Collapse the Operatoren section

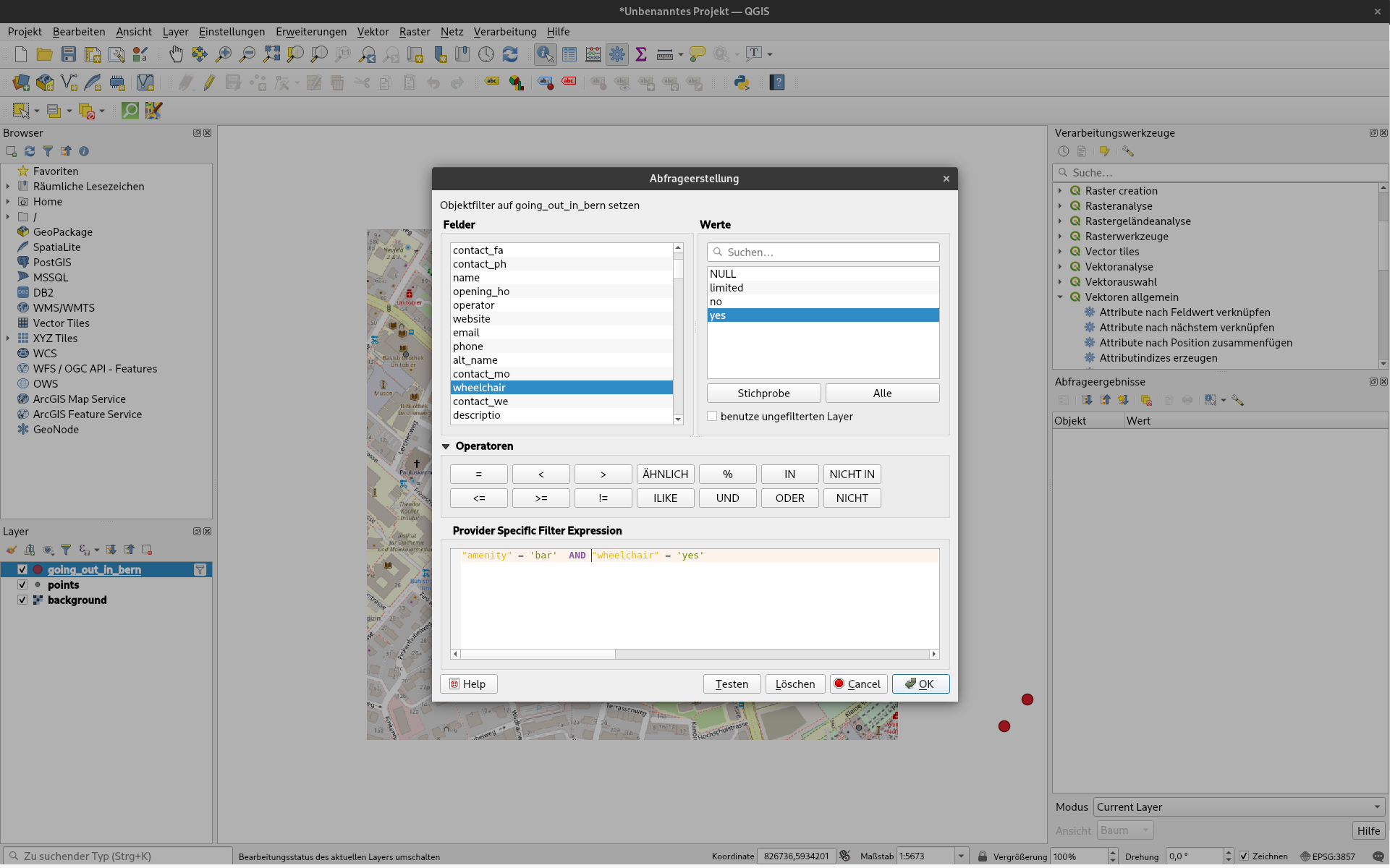pos(446,446)
